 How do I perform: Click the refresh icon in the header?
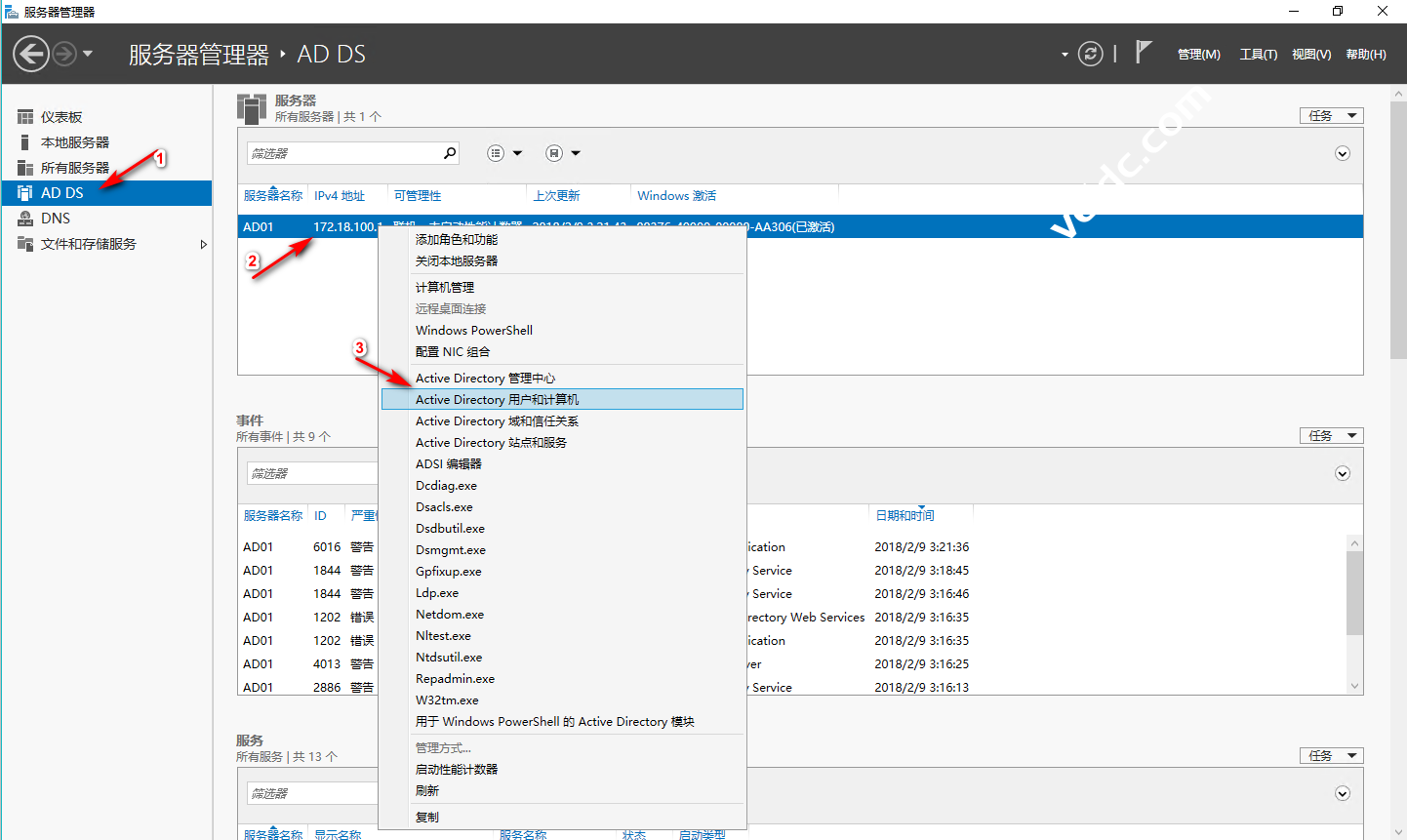(x=1090, y=54)
